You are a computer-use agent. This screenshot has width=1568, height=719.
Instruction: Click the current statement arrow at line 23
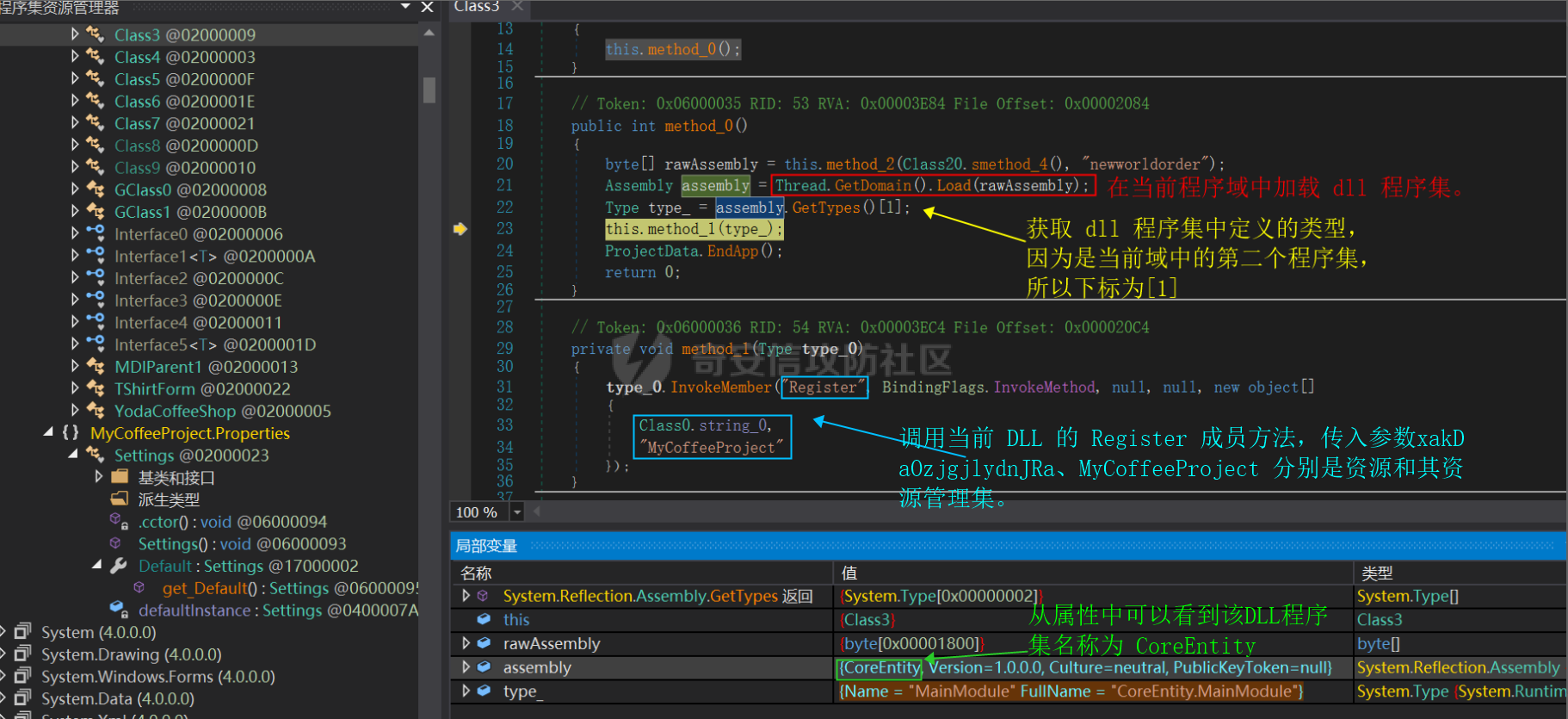(x=460, y=229)
